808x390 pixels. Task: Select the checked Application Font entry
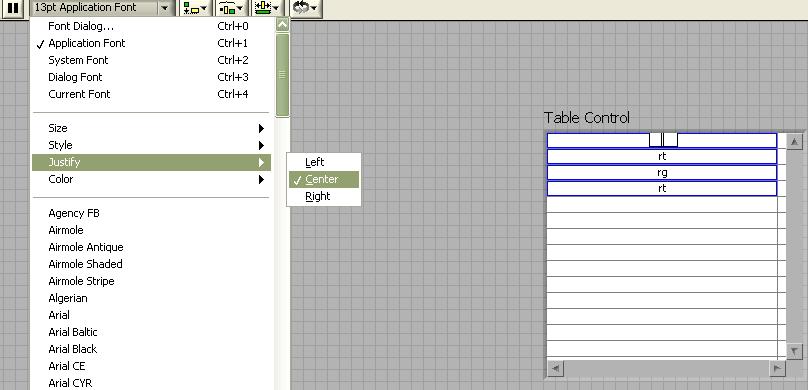click(x=151, y=43)
